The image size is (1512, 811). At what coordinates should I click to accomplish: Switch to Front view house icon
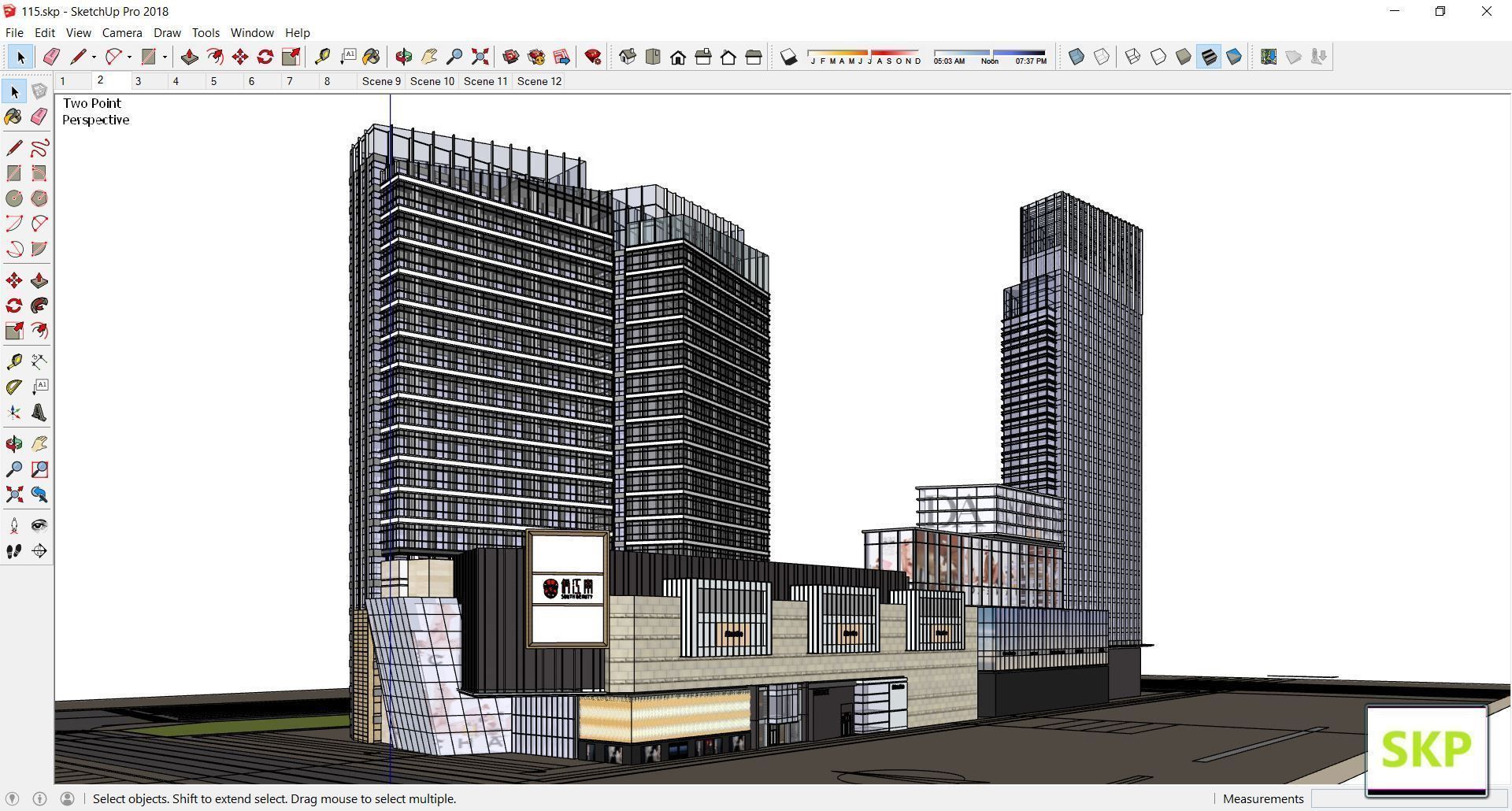click(678, 57)
